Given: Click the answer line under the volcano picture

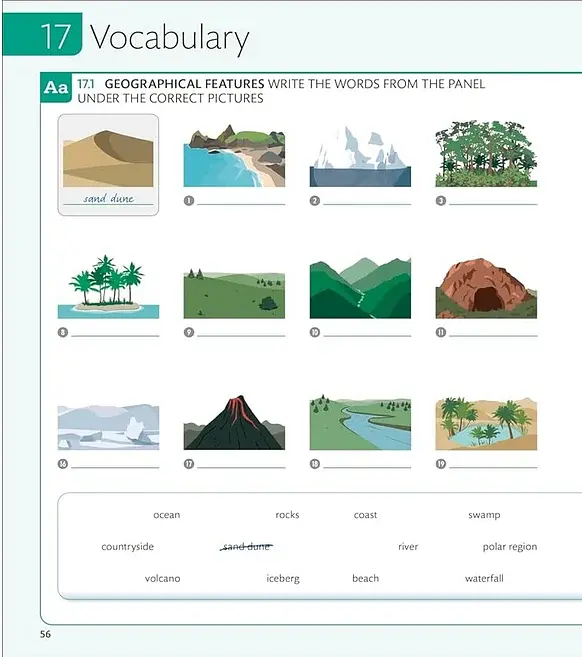Looking at the screenshot, I should [x=241, y=467].
